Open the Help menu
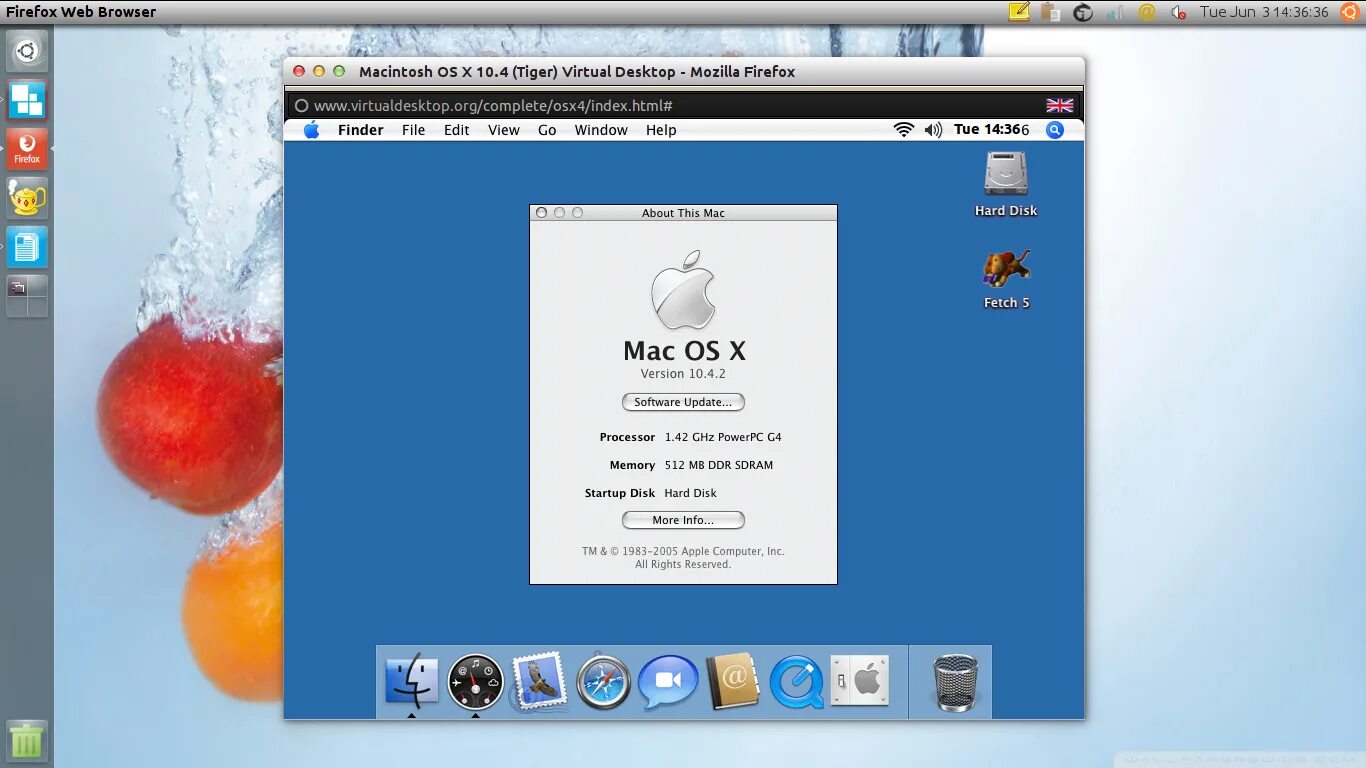Image resolution: width=1366 pixels, height=768 pixels. click(661, 130)
